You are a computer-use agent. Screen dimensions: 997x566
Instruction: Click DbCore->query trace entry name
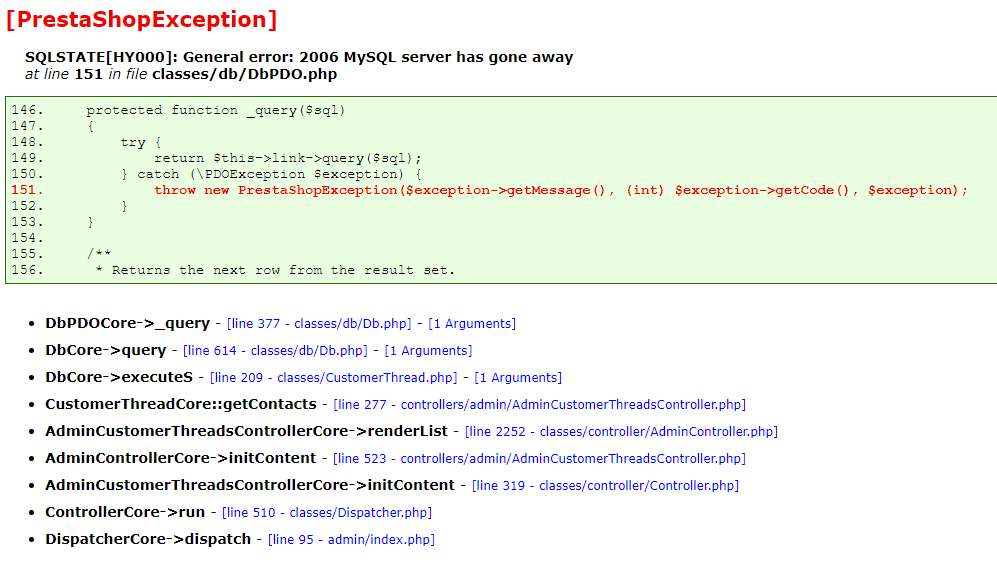coord(106,350)
